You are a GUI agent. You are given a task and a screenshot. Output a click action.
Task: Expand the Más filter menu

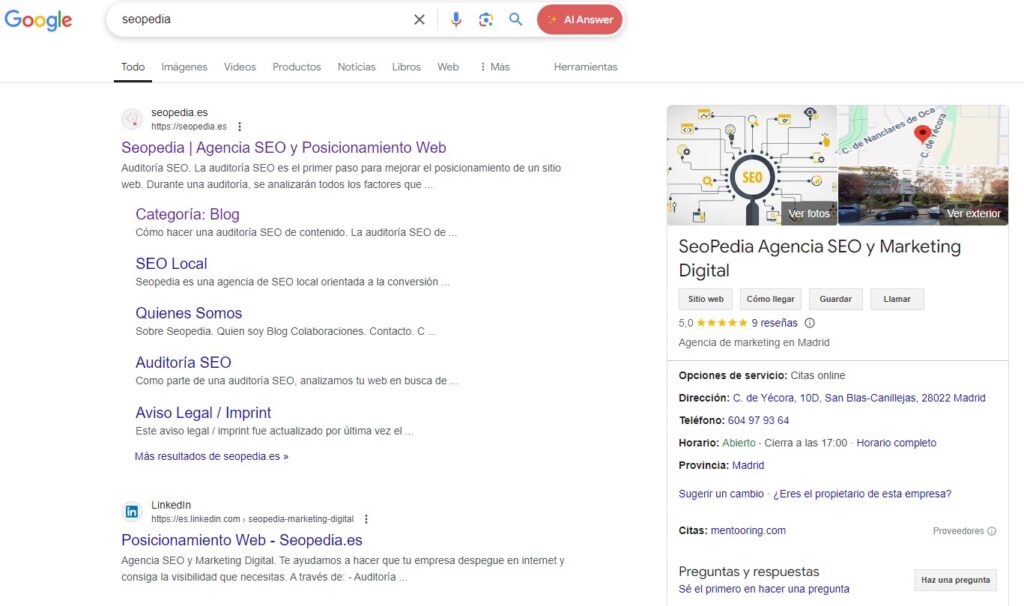coord(494,67)
